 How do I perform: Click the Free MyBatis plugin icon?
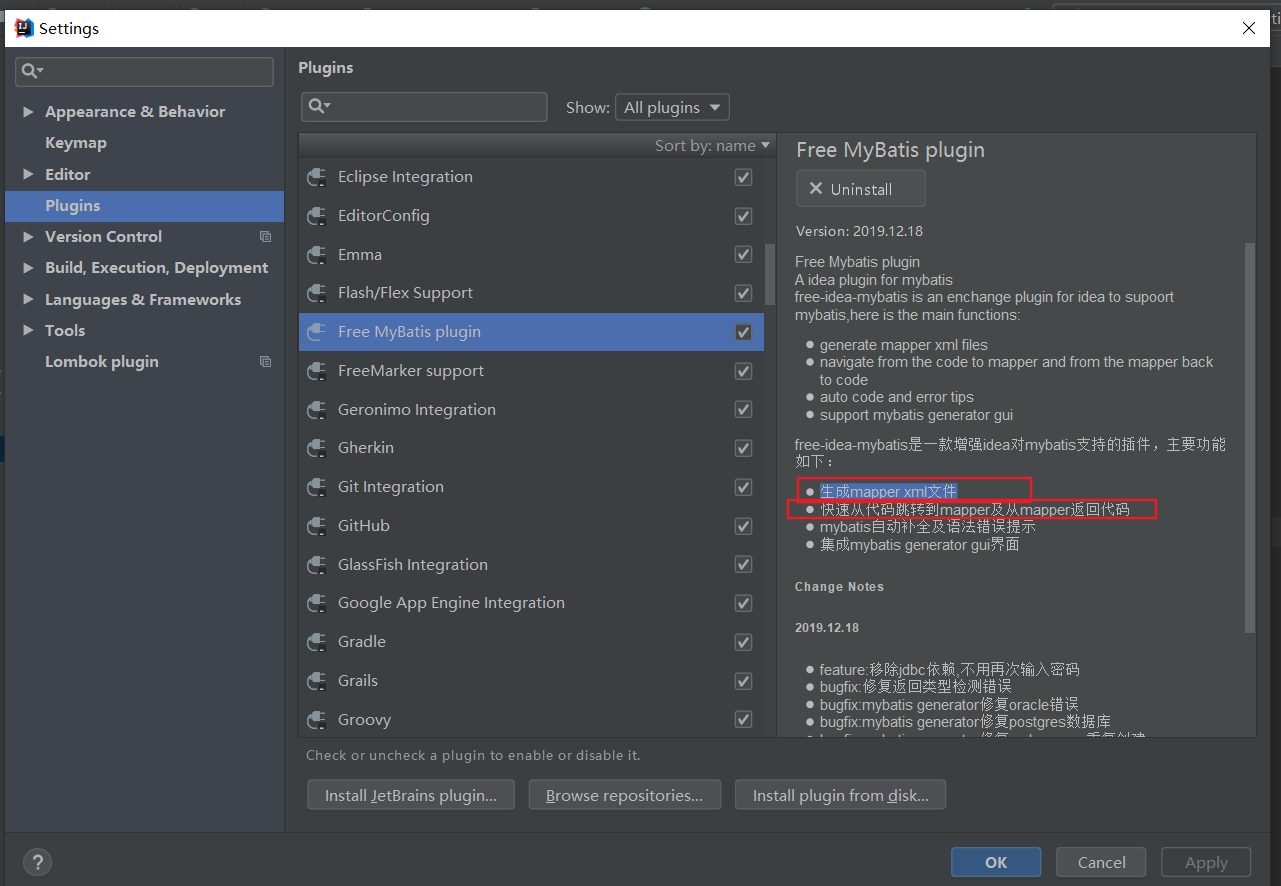(317, 332)
